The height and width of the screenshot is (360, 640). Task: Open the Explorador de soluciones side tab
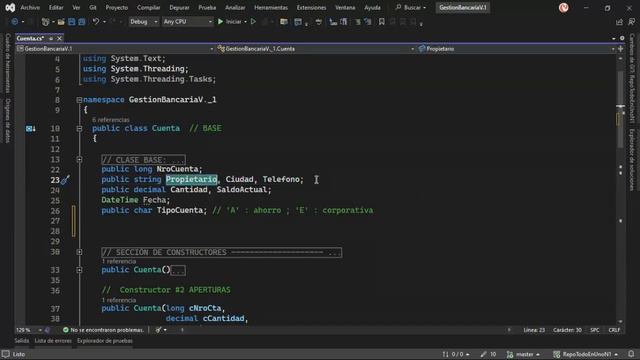coord(632,160)
